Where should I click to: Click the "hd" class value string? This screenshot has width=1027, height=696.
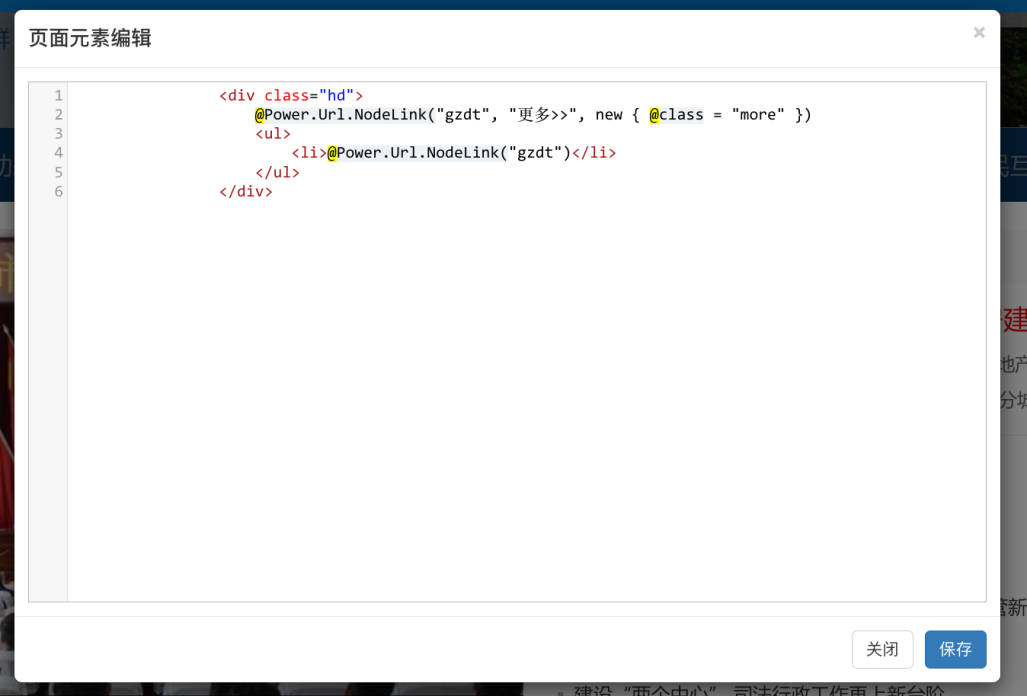pos(336,96)
